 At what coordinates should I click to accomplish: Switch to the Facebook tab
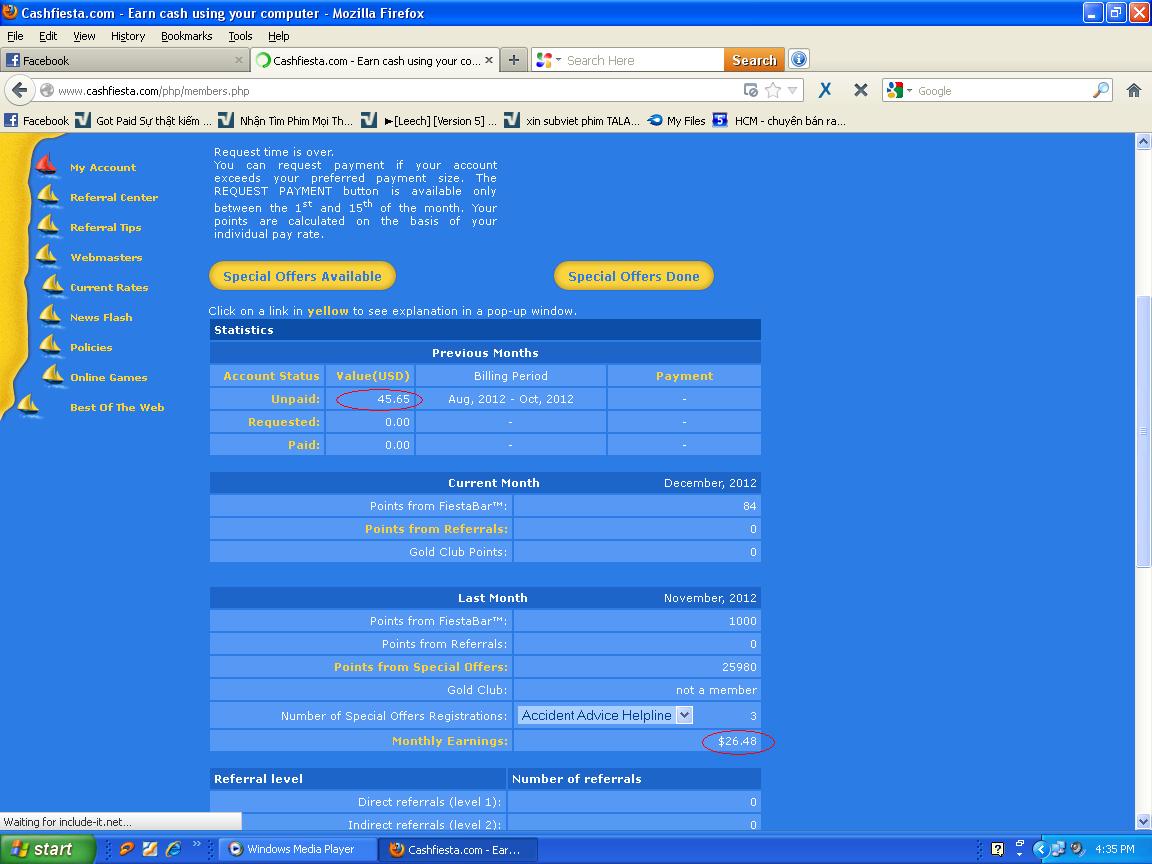[120, 60]
